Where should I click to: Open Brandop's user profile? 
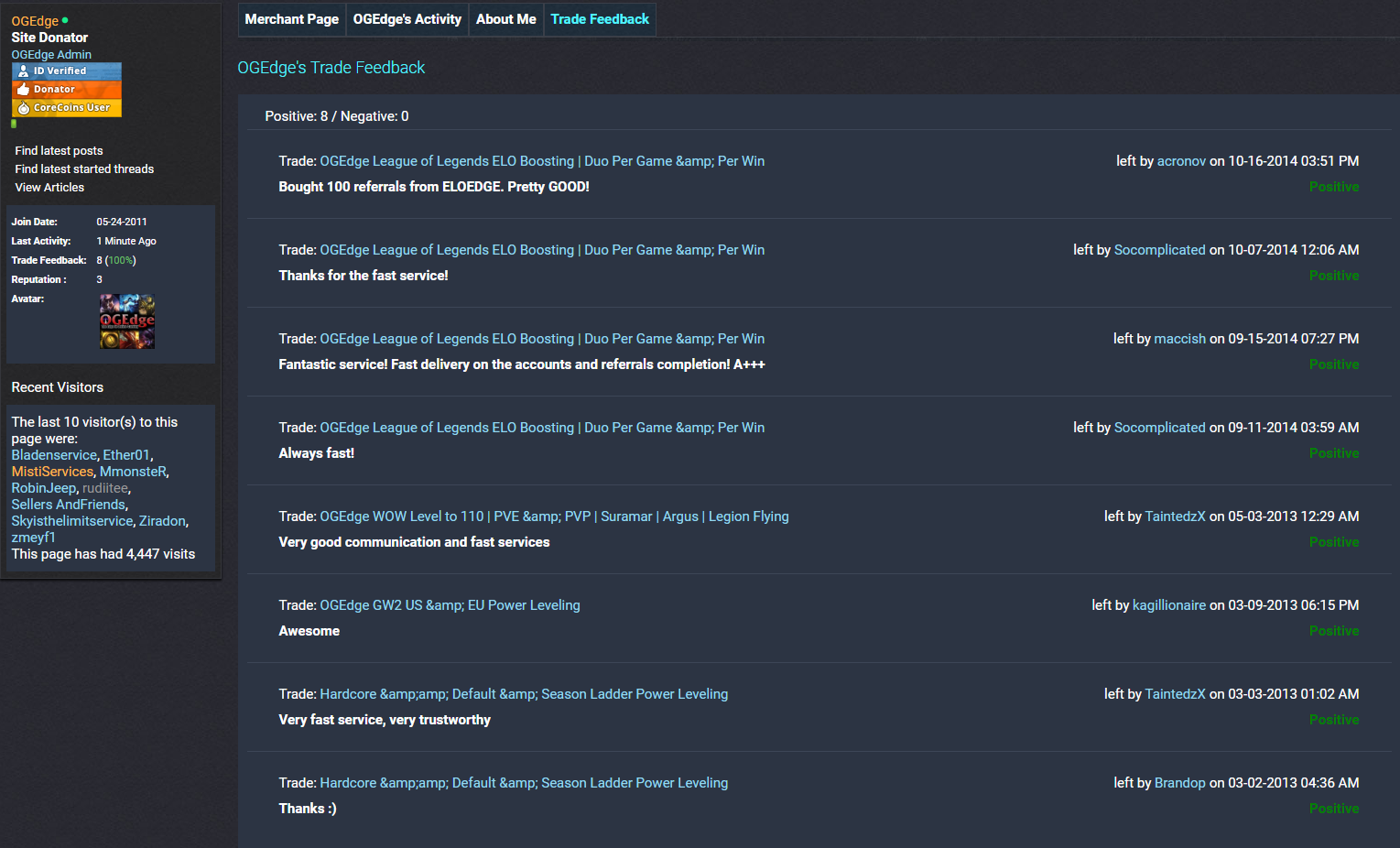[1180, 783]
